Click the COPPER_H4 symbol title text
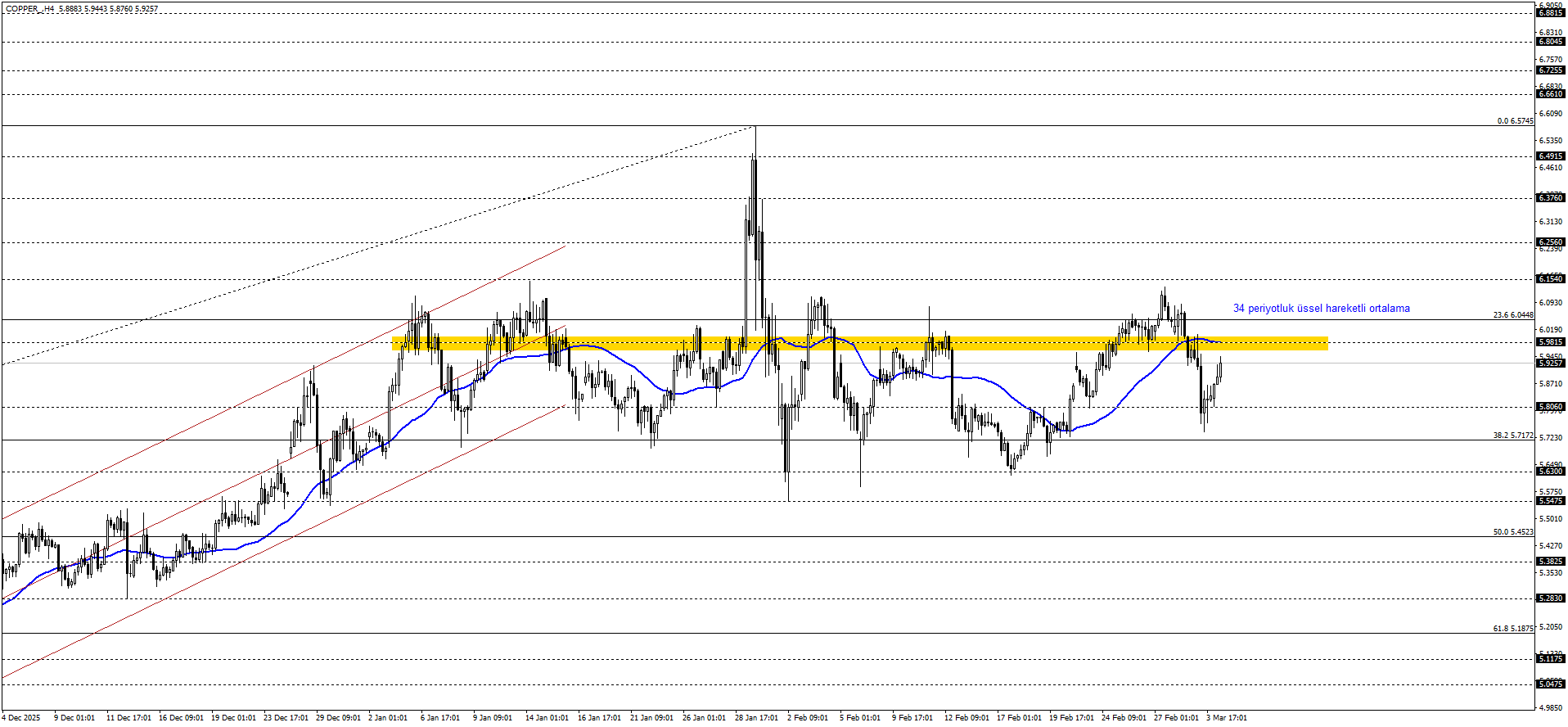1568x727 pixels. 30,9
